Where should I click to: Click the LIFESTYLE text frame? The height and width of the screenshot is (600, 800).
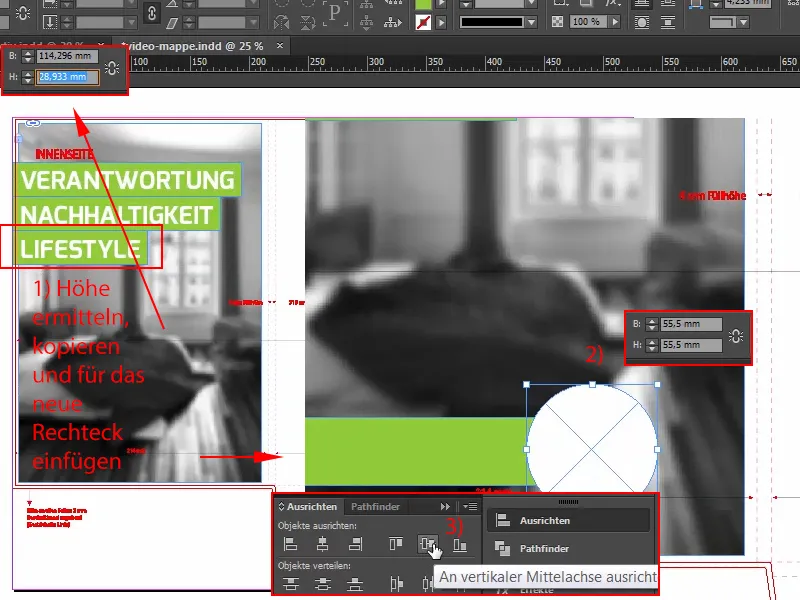pyautogui.click(x=81, y=249)
